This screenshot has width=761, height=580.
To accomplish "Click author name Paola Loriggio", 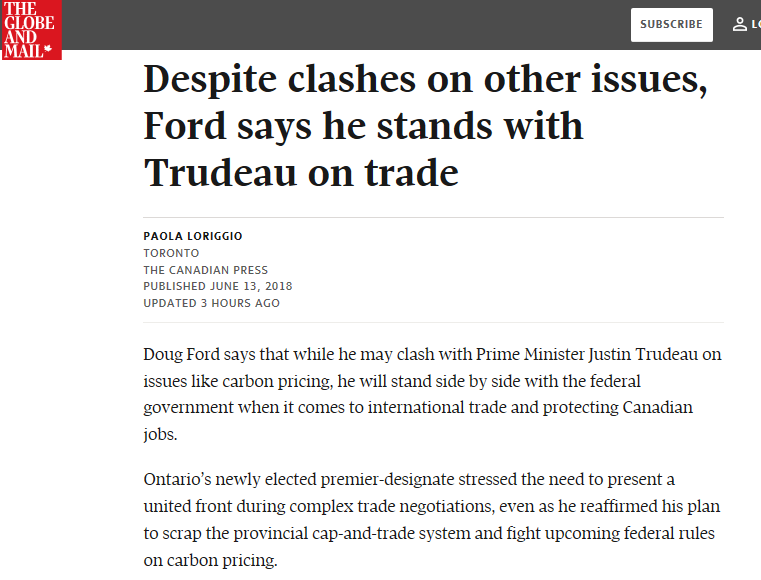I will pos(193,236).
